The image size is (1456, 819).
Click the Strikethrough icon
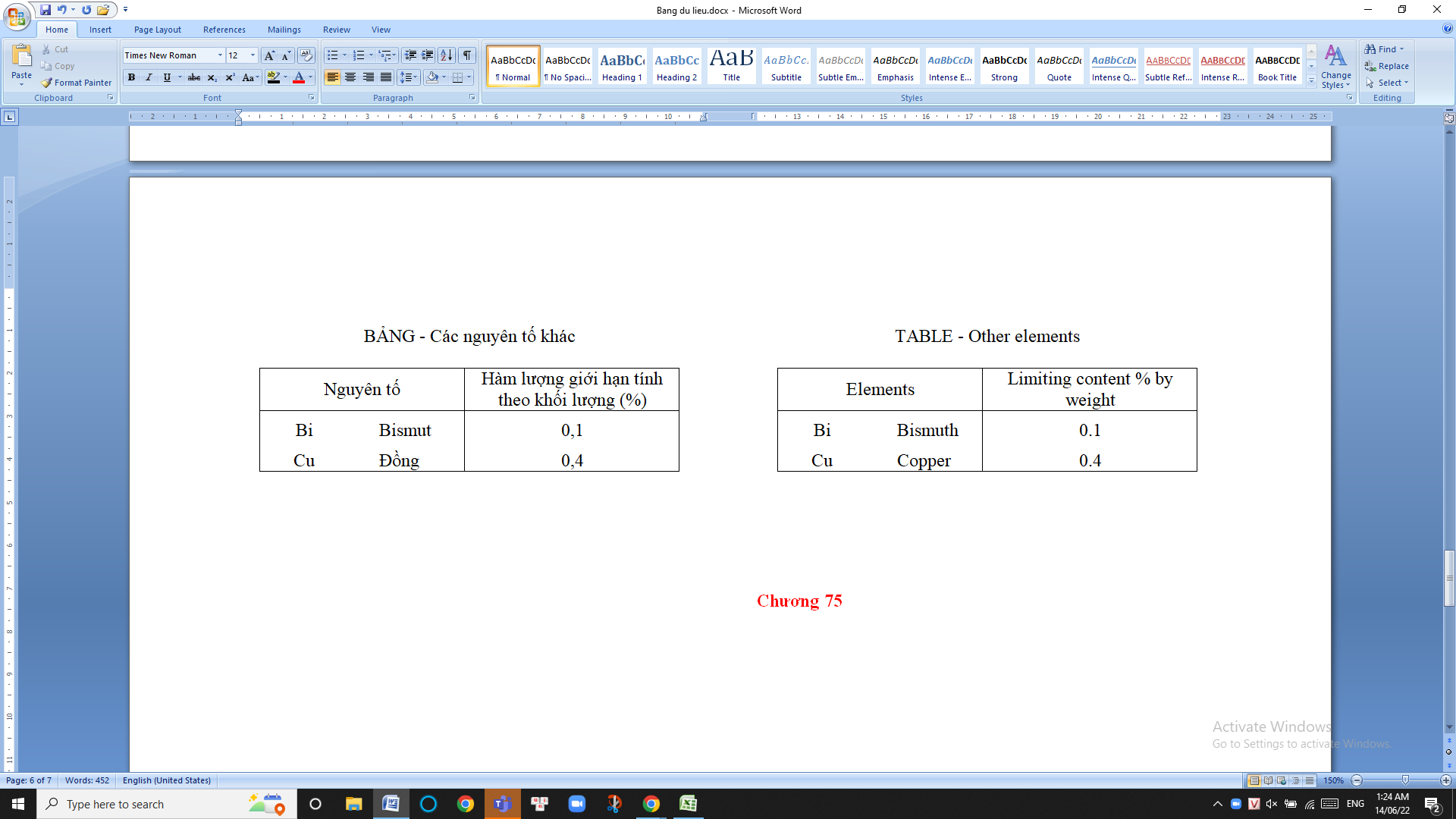(x=194, y=77)
